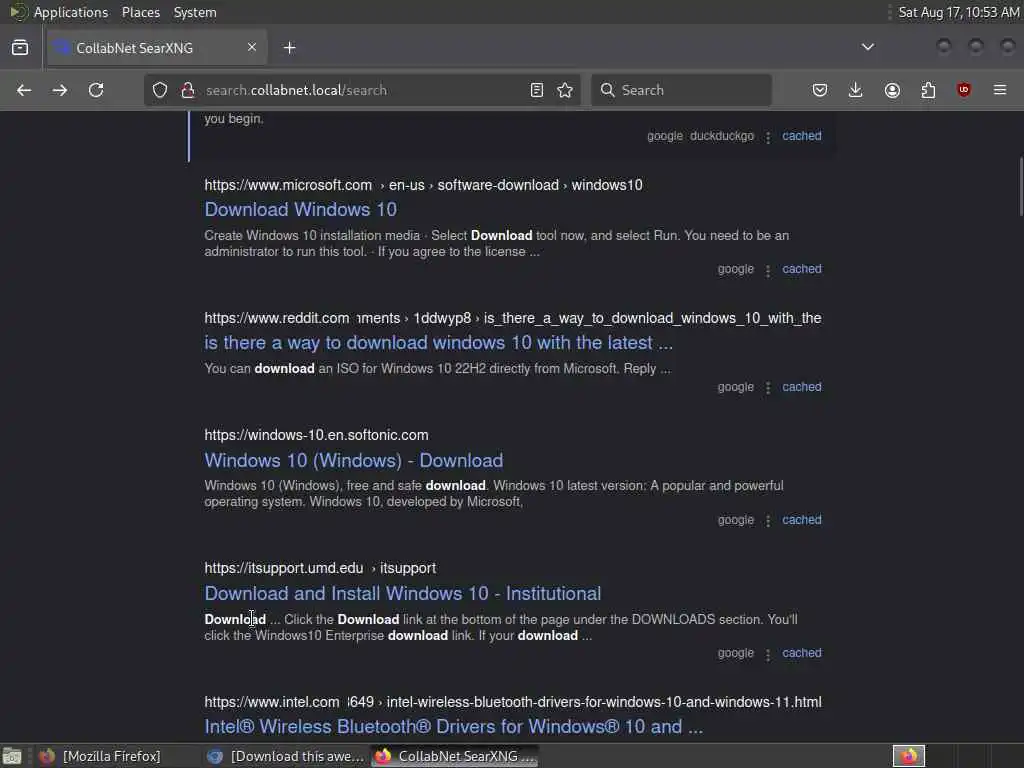Switch to Download this awe... taskbar window

pyautogui.click(x=286, y=756)
